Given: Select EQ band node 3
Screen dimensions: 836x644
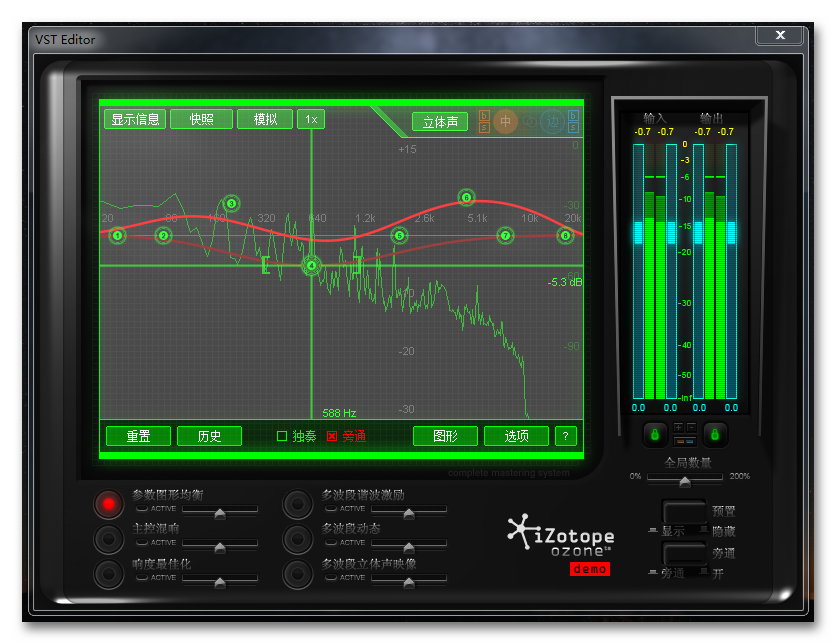Looking at the screenshot, I should (x=231, y=203).
